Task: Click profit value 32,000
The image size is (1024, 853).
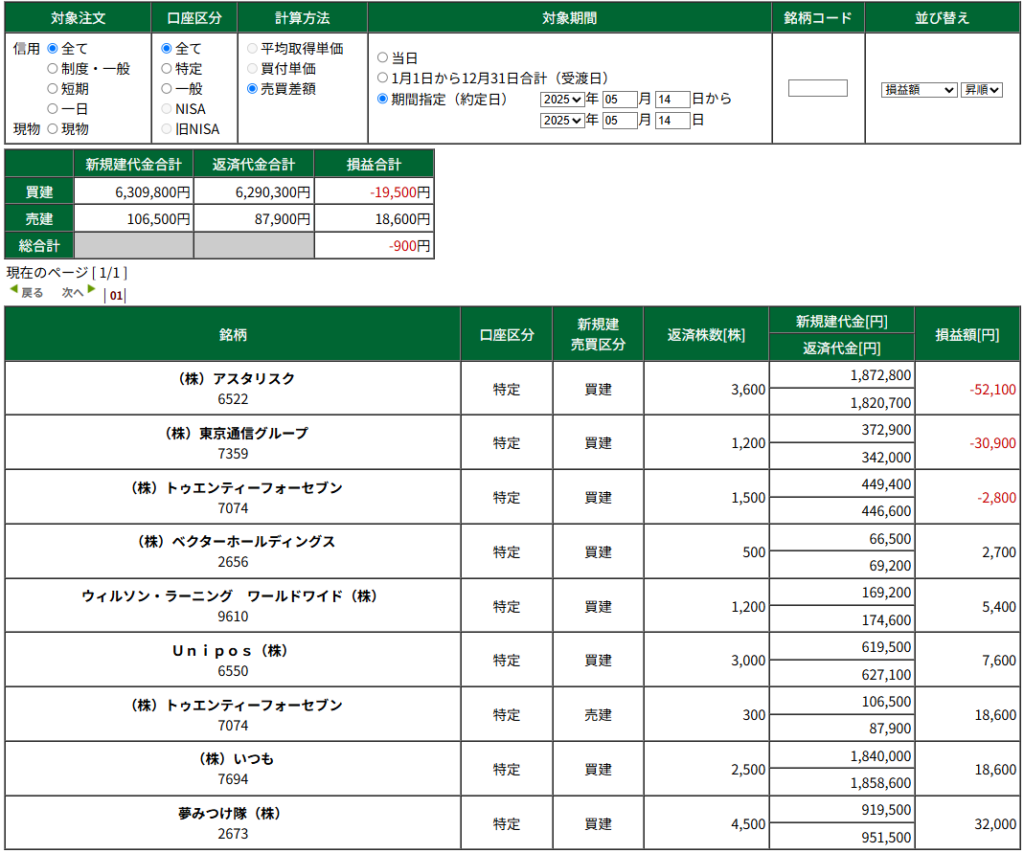Action: pyautogui.click(x=995, y=824)
